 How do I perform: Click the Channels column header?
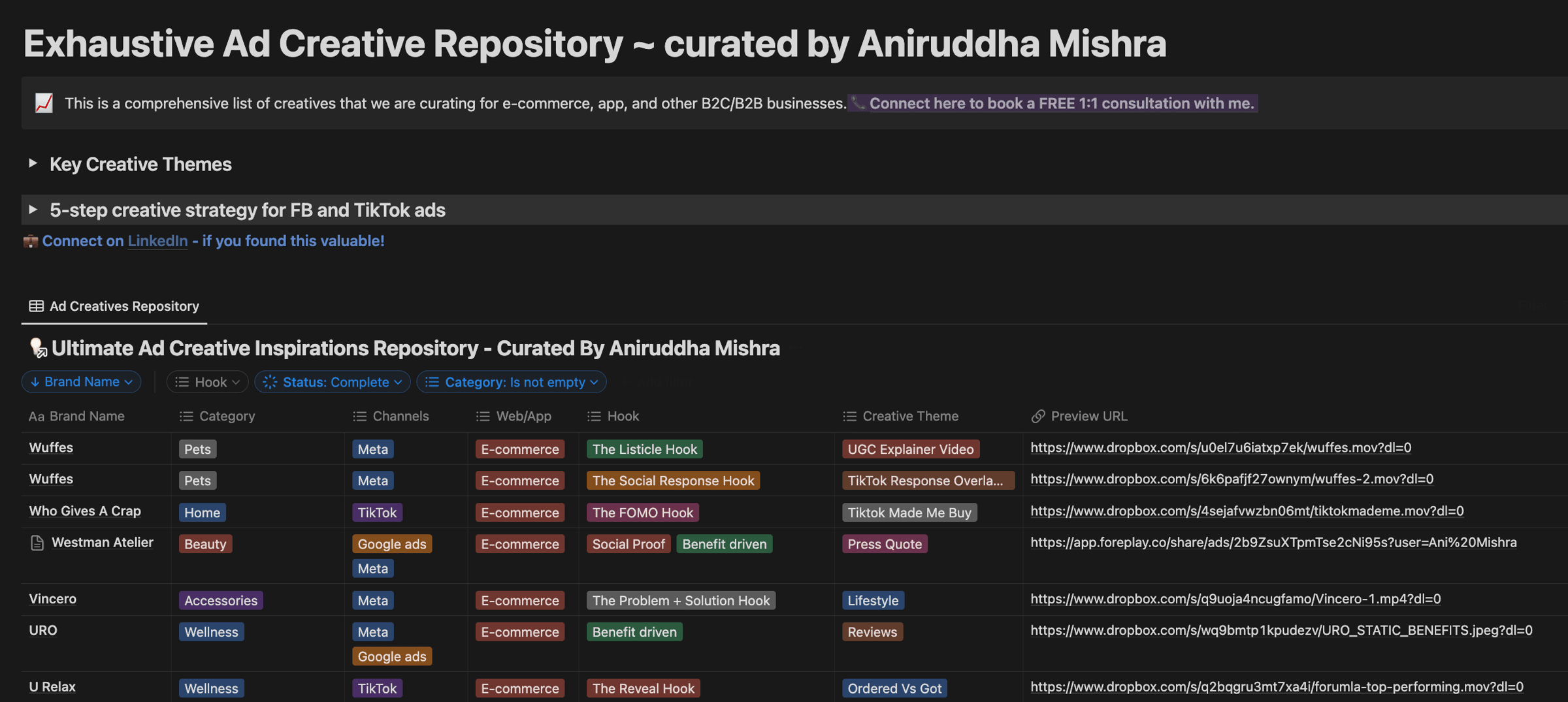tap(391, 416)
